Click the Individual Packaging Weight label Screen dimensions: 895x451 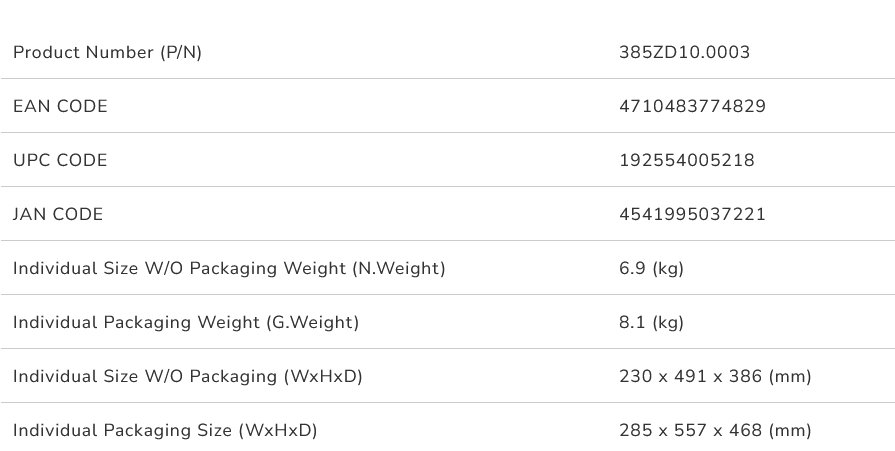186,322
